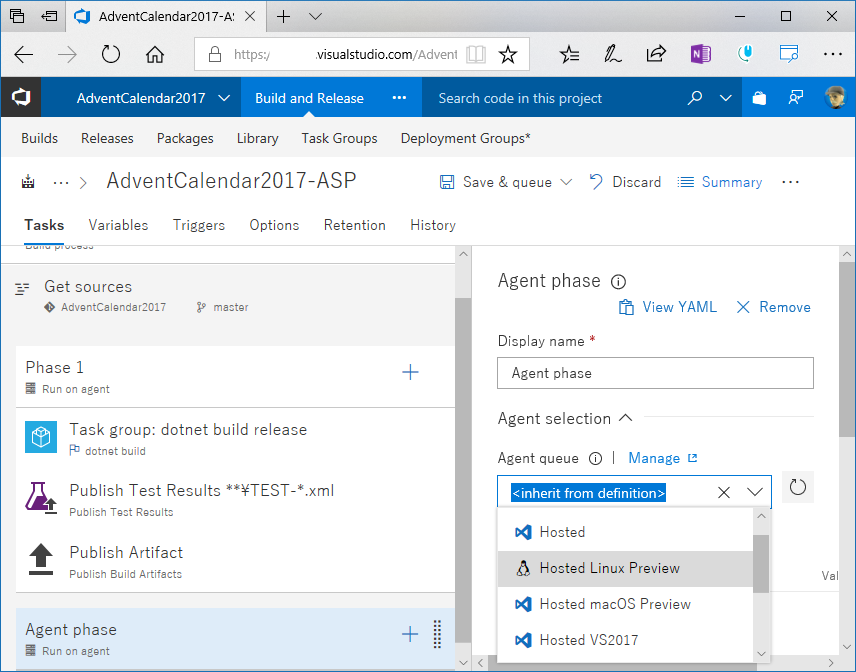
Task: Select the Hosted queue option
Action: [x=626, y=532]
